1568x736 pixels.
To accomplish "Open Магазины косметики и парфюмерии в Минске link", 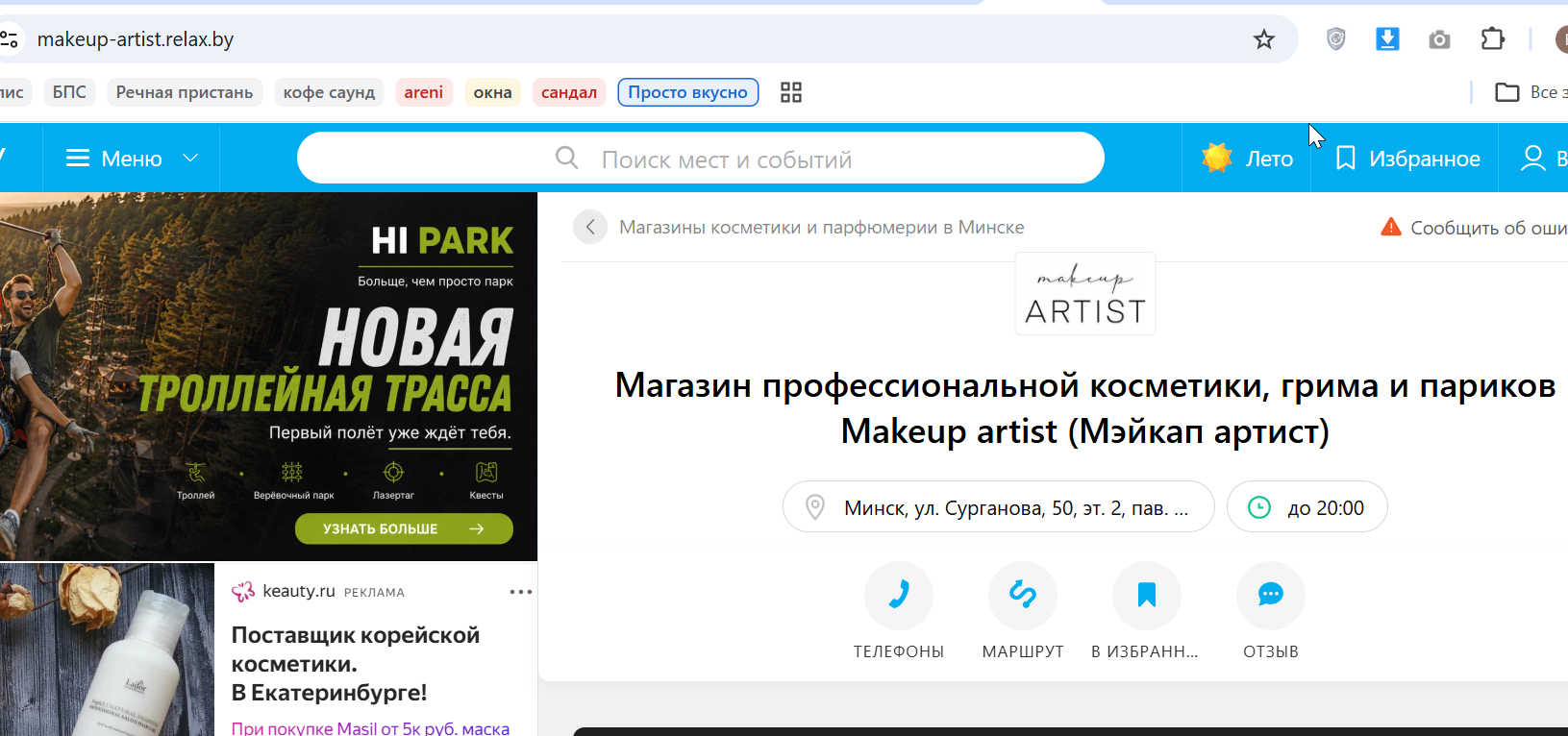I will coord(822,228).
